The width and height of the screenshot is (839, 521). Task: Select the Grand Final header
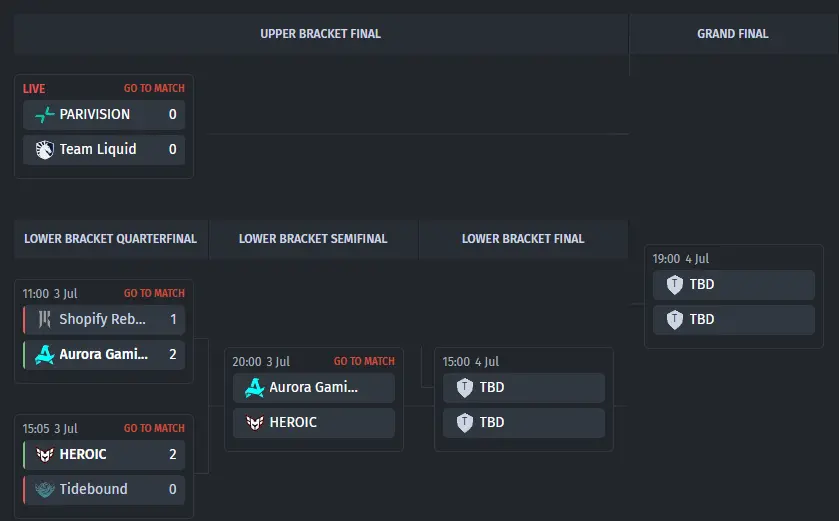[733, 34]
